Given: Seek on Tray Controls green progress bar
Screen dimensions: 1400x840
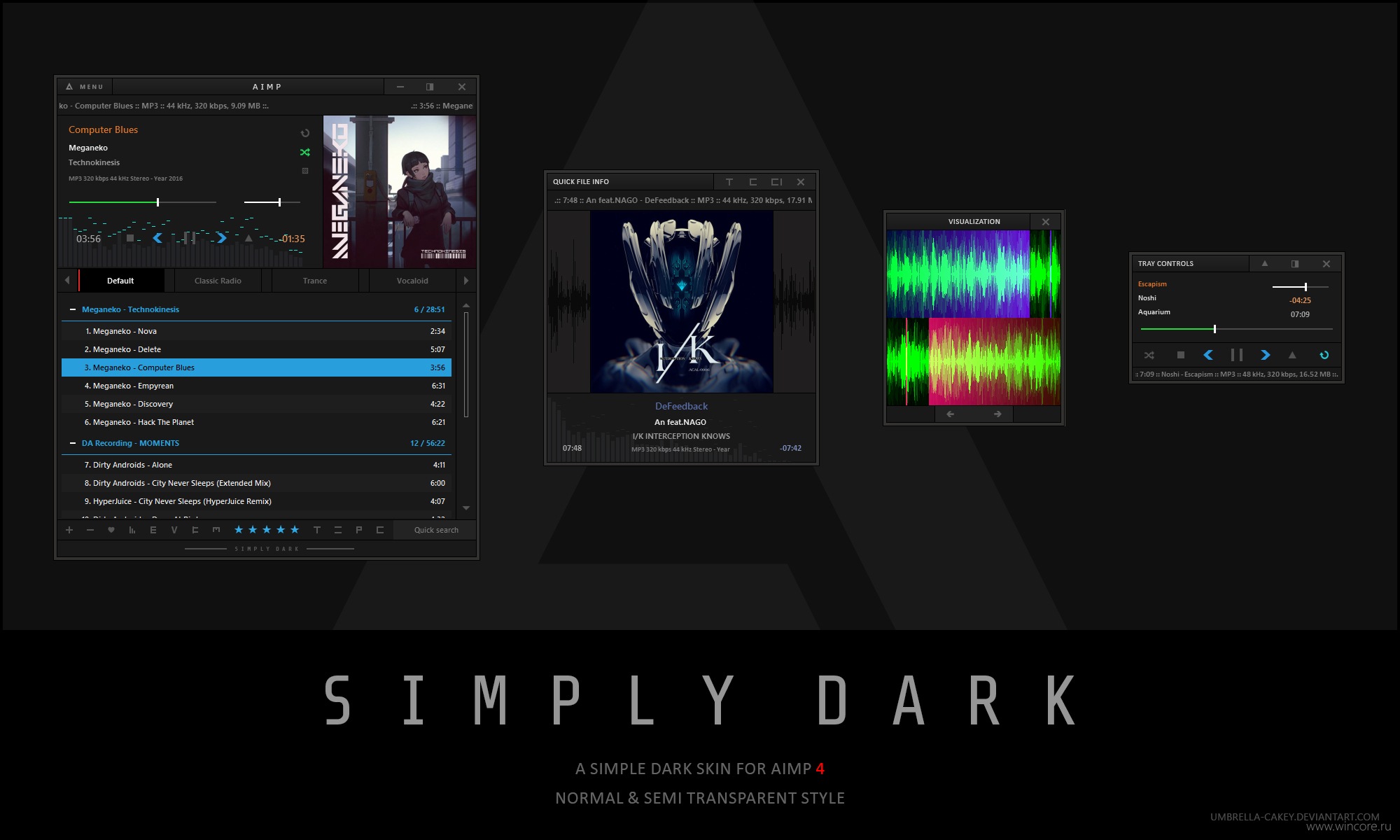Looking at the screenshot, I should click(1236, 329).
